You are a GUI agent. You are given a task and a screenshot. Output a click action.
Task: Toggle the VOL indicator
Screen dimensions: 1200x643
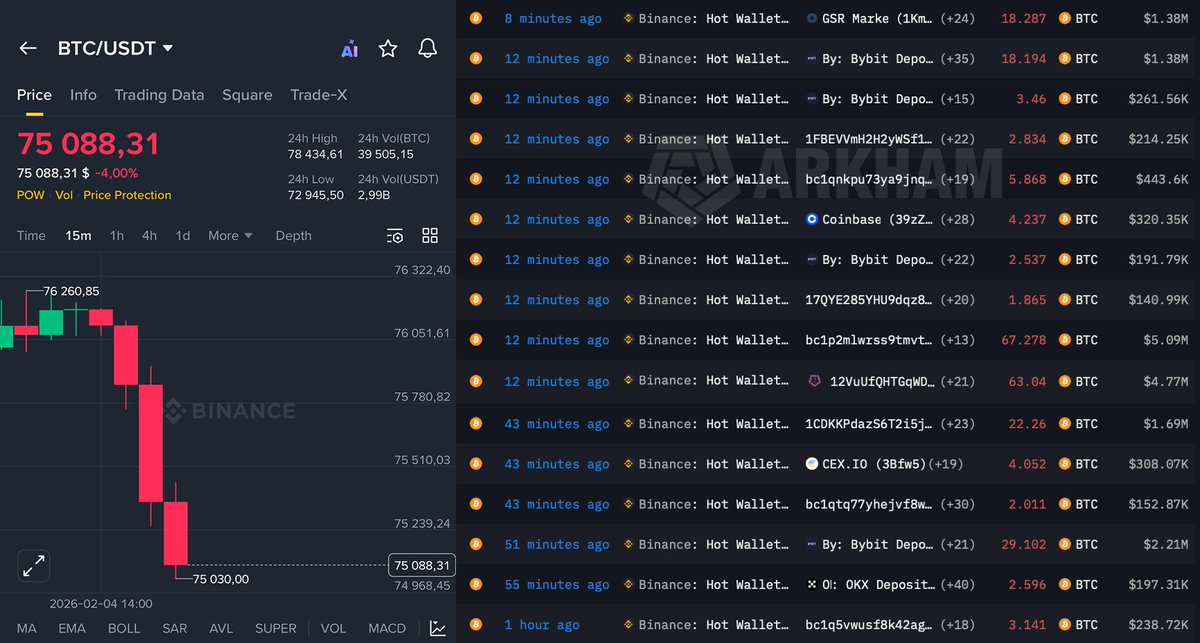(x=334, y=629)
